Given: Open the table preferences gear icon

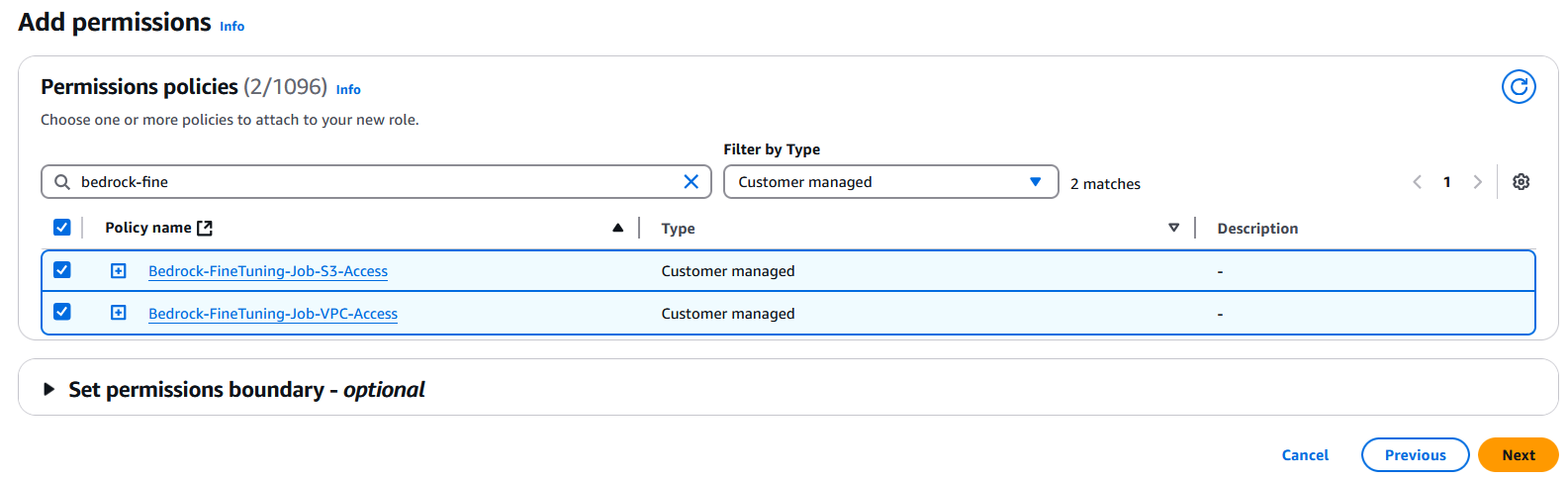Looking at the screenshot, I should coord(1522,182).
